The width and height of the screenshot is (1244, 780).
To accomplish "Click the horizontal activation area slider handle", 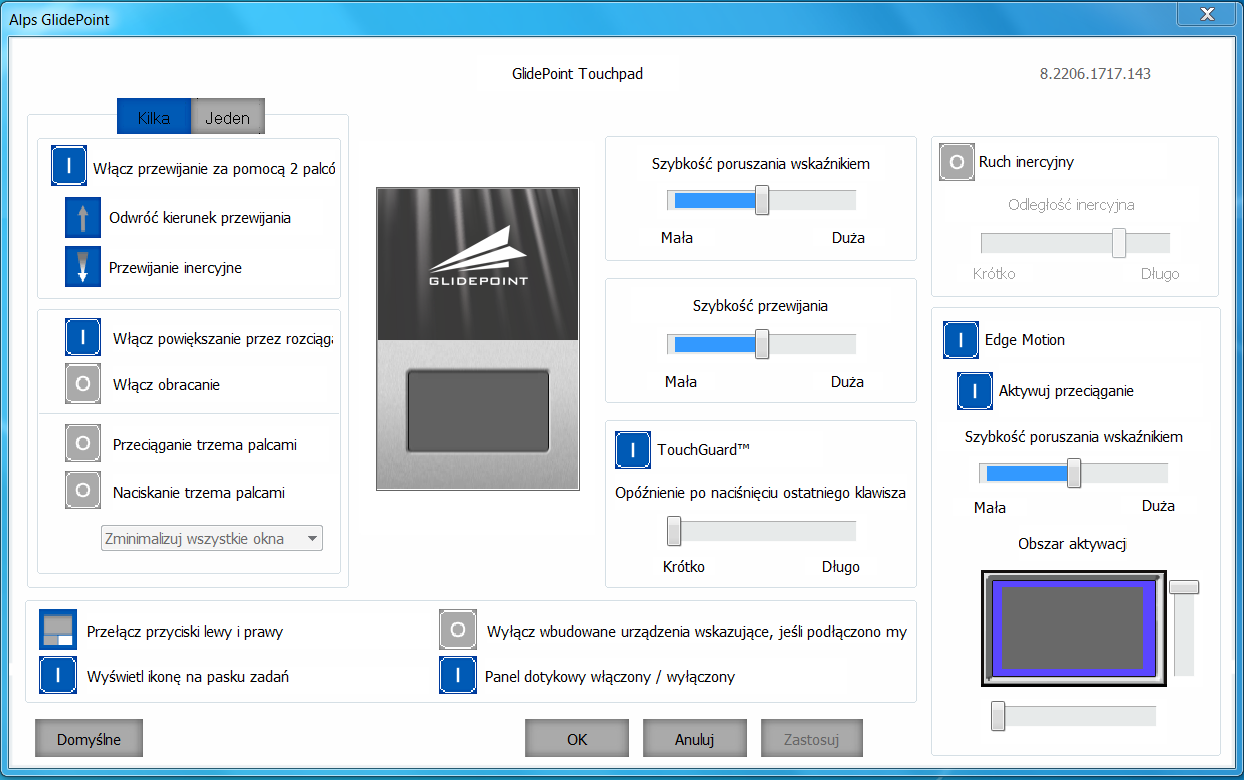I will (997, 716).
